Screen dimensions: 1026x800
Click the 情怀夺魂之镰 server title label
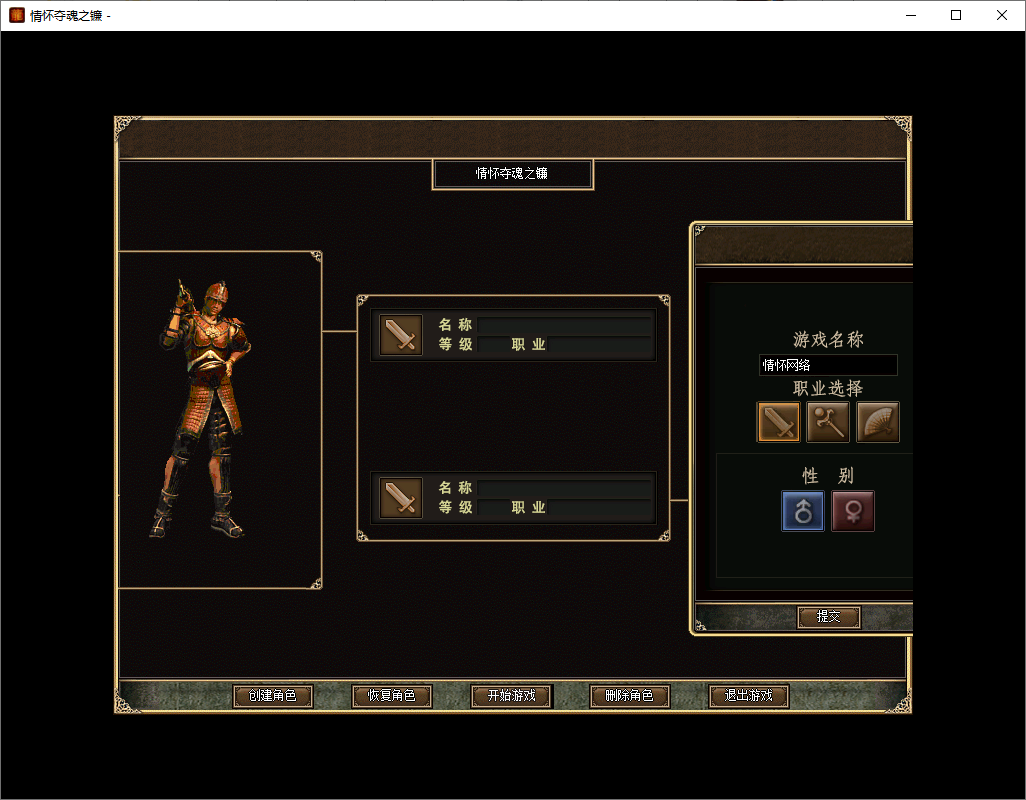tap(512, 173)
